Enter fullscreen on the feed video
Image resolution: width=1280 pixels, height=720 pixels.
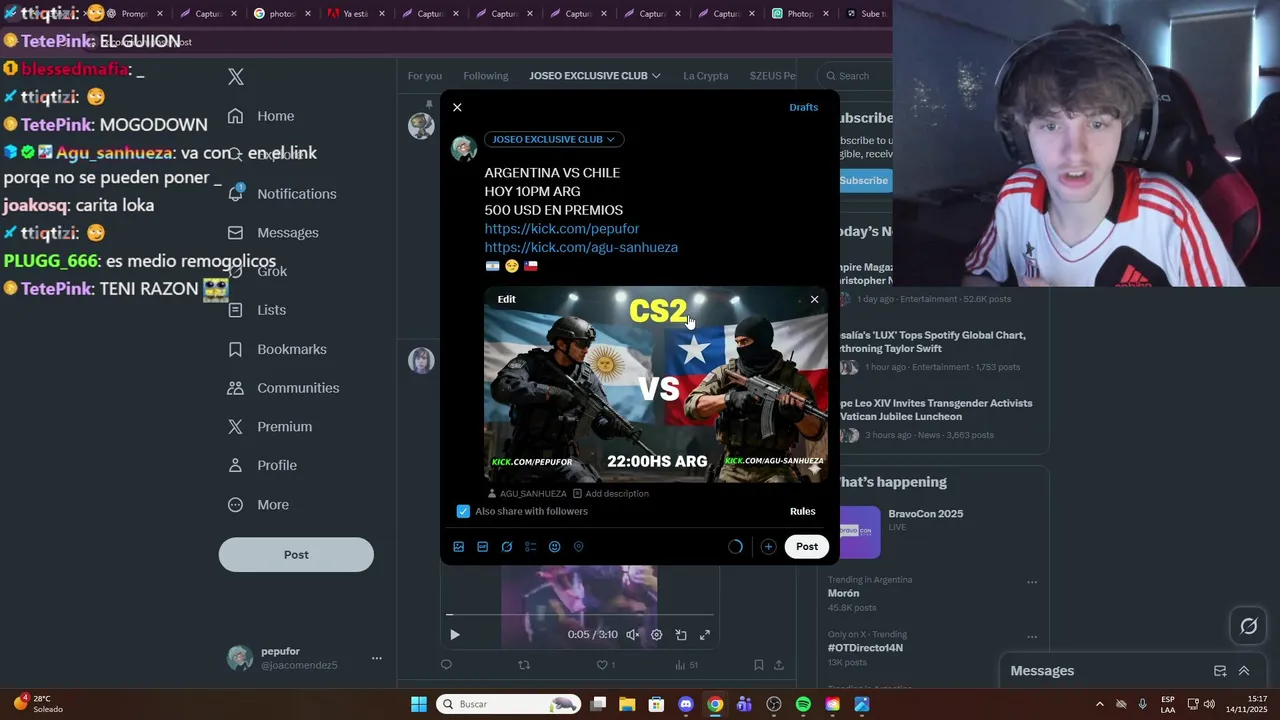pos(705,635)
